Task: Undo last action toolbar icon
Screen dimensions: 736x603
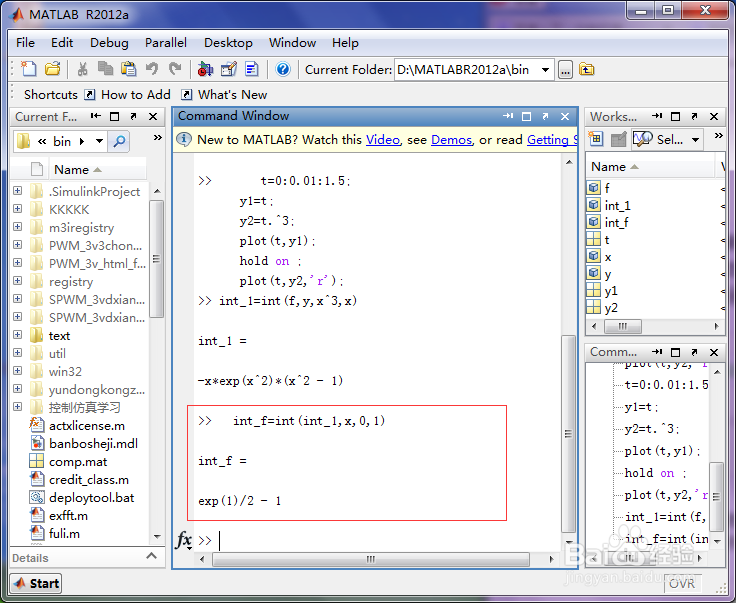Action: pos(152,69)
